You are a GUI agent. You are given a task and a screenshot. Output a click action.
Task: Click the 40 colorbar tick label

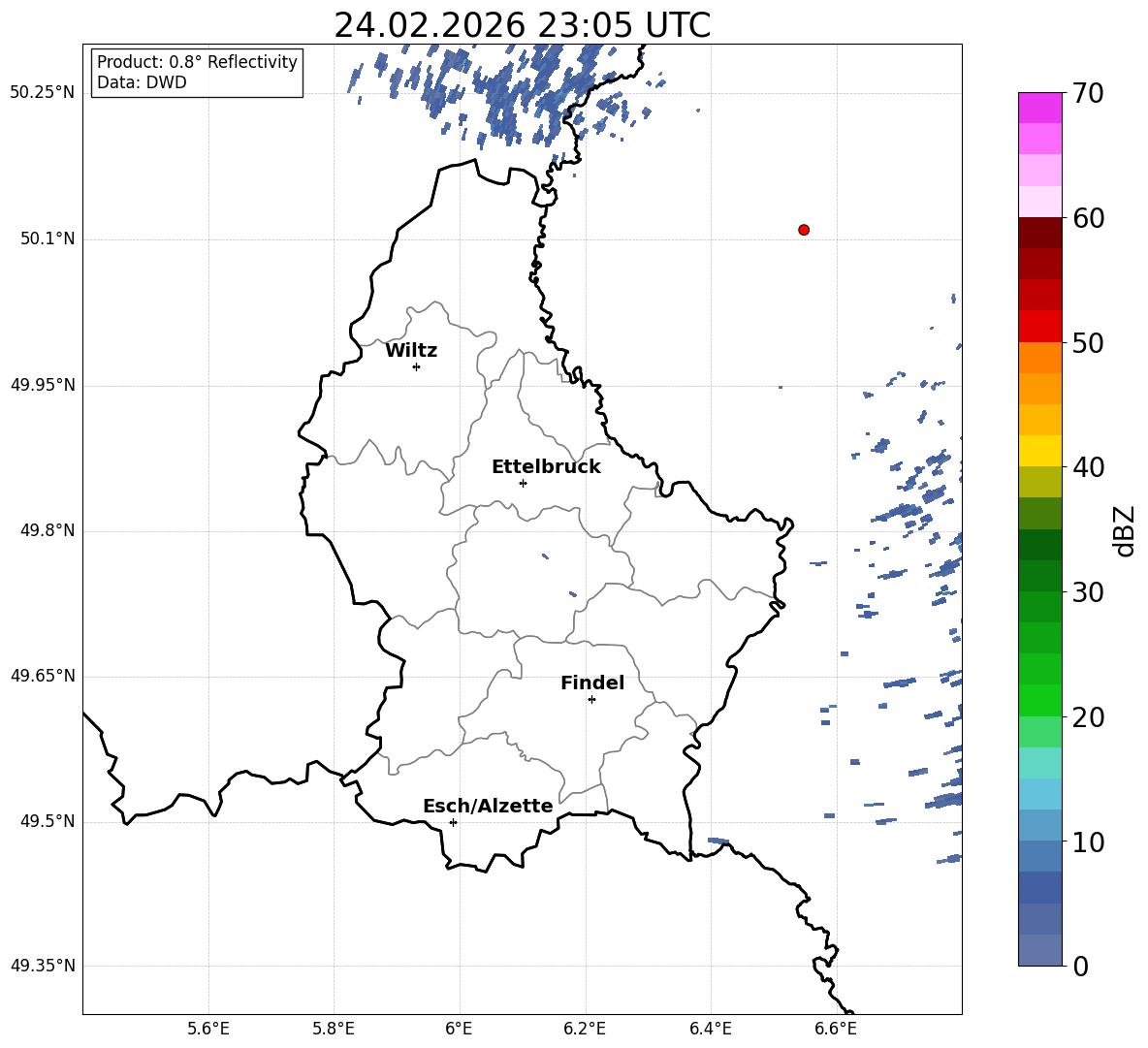[1087, 467]
